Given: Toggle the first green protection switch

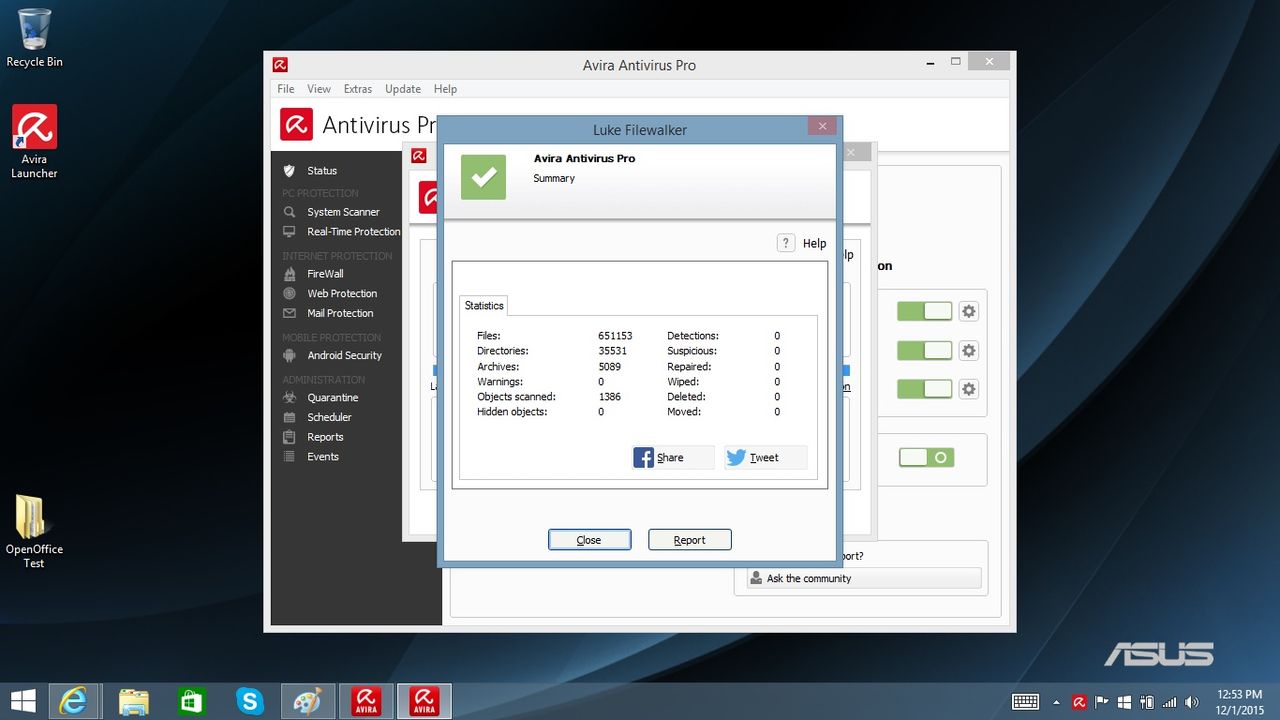Looking at the screenshot, I should 925,311.
